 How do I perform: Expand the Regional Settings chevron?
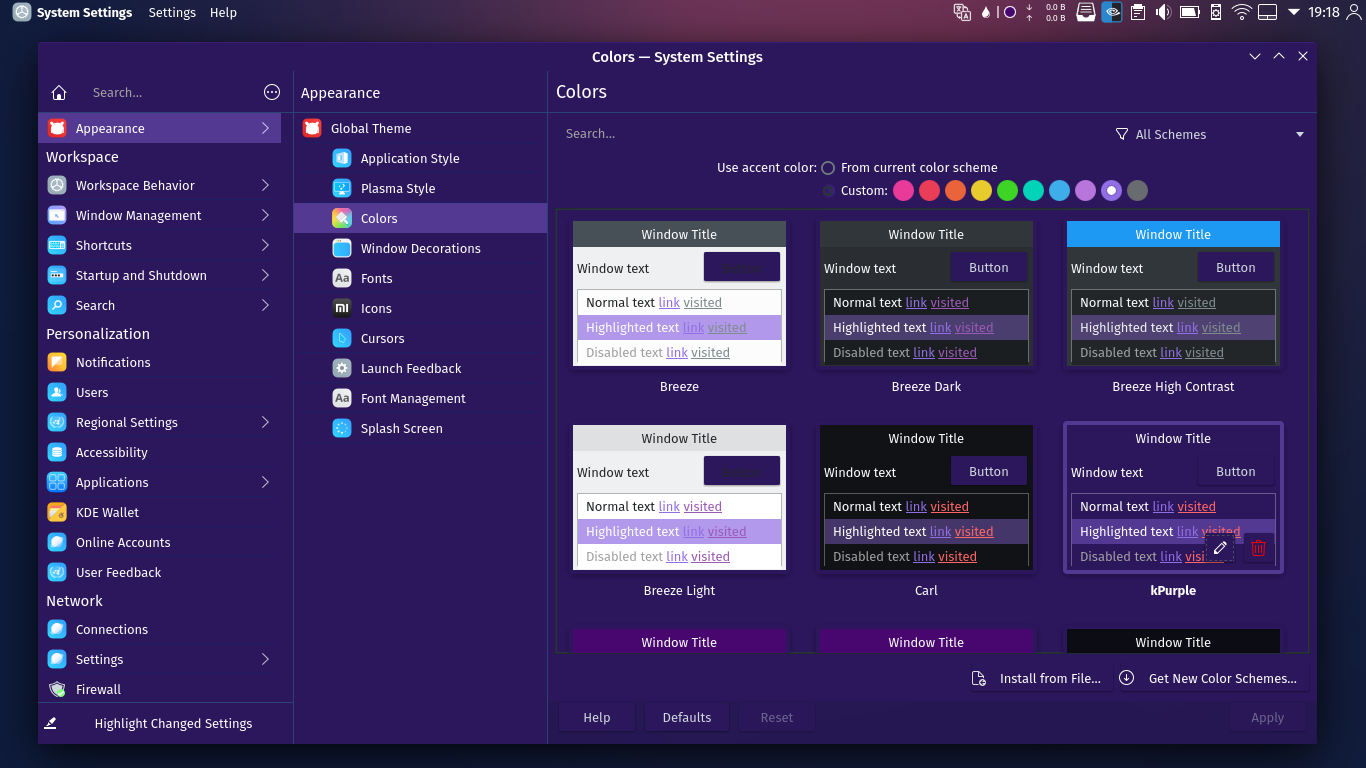point(265,422)
